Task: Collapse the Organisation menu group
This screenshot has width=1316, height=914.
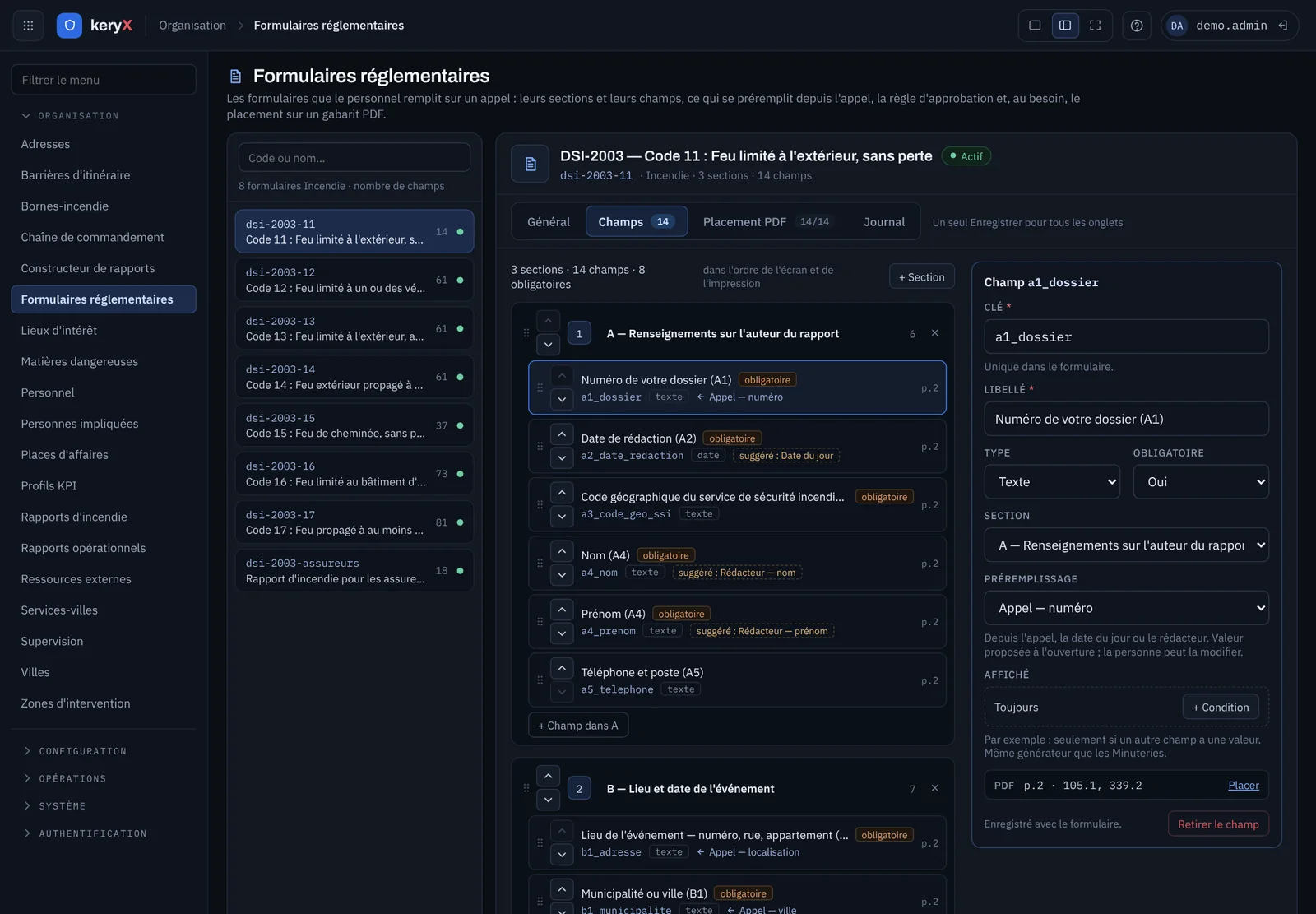Action: coord(70,116)
